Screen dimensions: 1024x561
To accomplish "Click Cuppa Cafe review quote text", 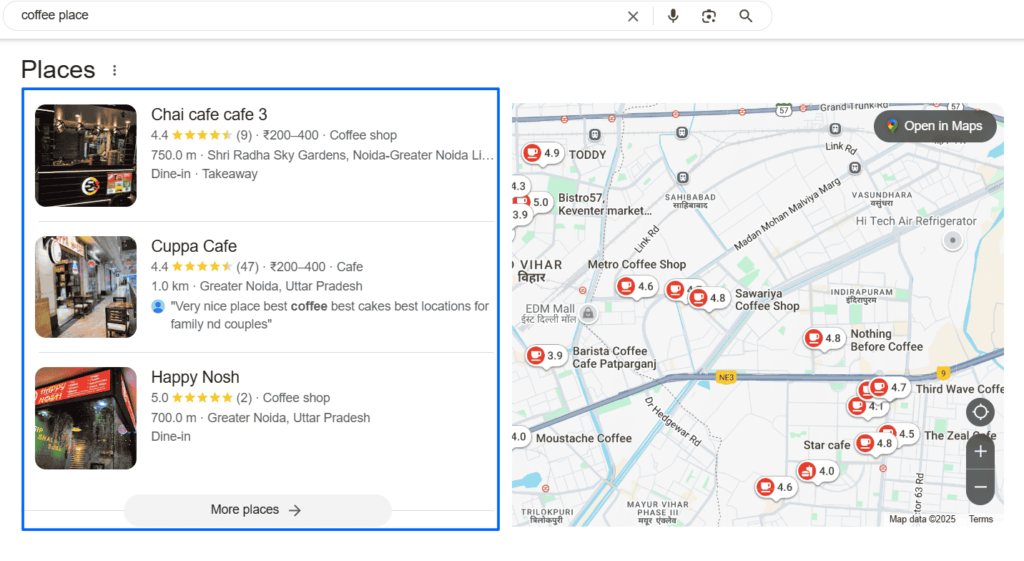I will [x=330, y=315].
